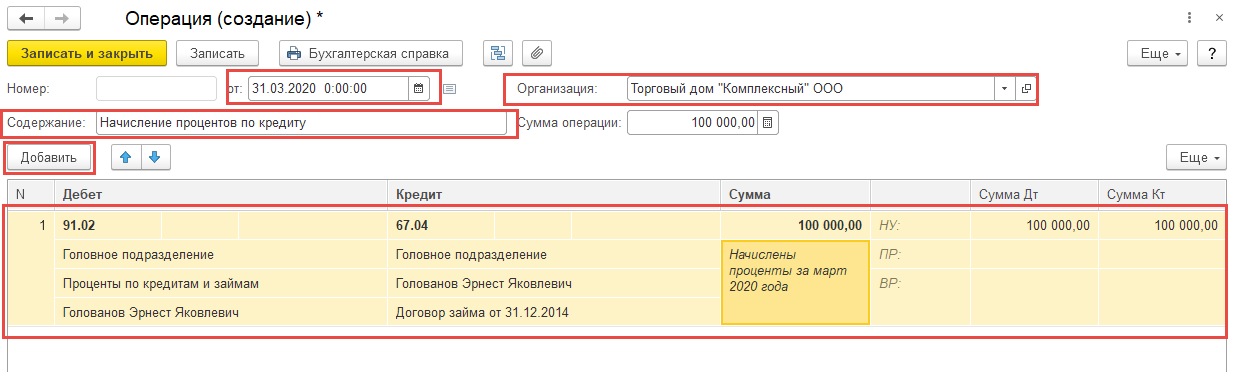Open help with the question mark button
This screenshot has width=1243, height=372.
point(1212,53)
